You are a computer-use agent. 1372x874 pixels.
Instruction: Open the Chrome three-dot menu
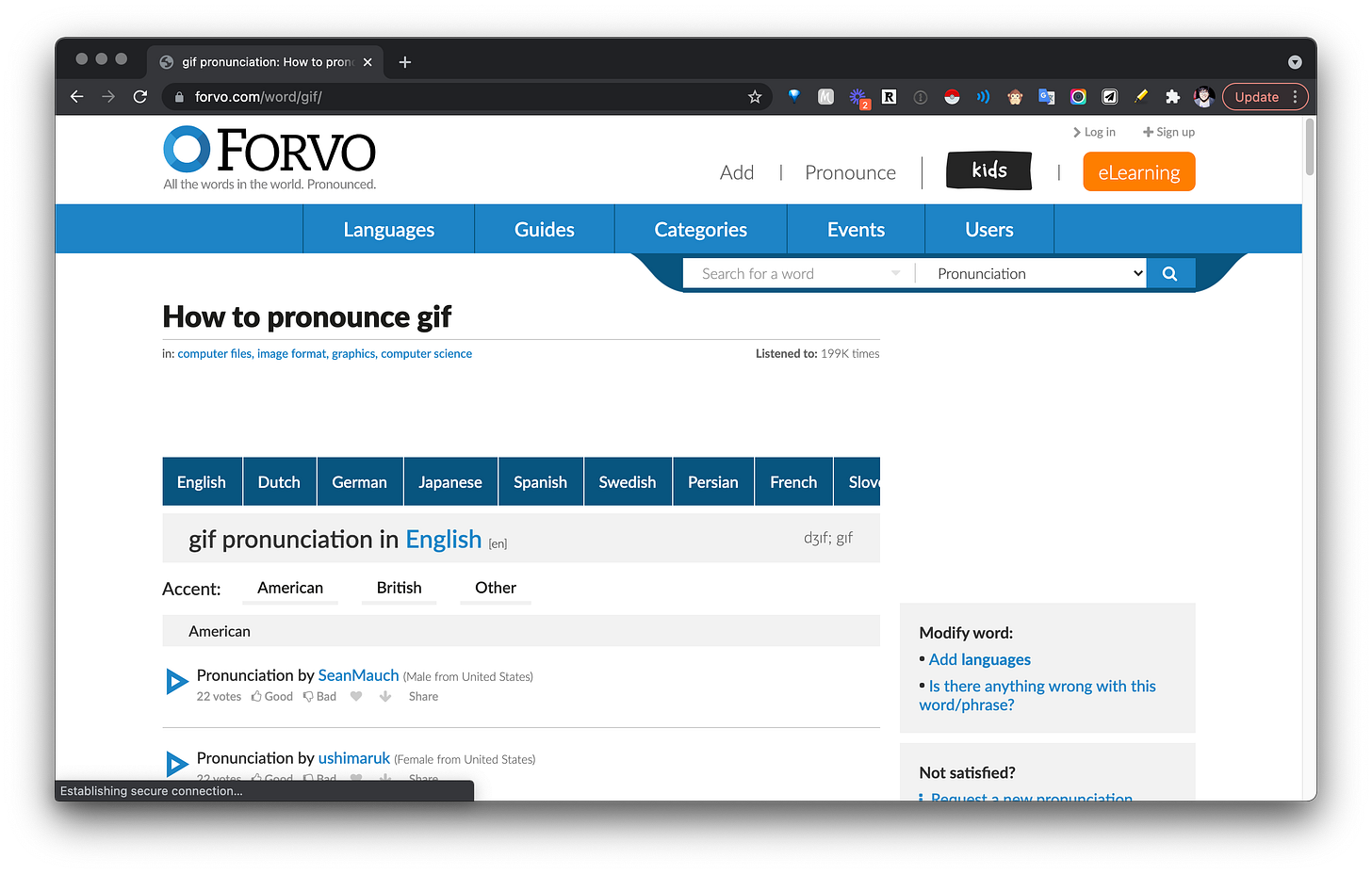1295,97
